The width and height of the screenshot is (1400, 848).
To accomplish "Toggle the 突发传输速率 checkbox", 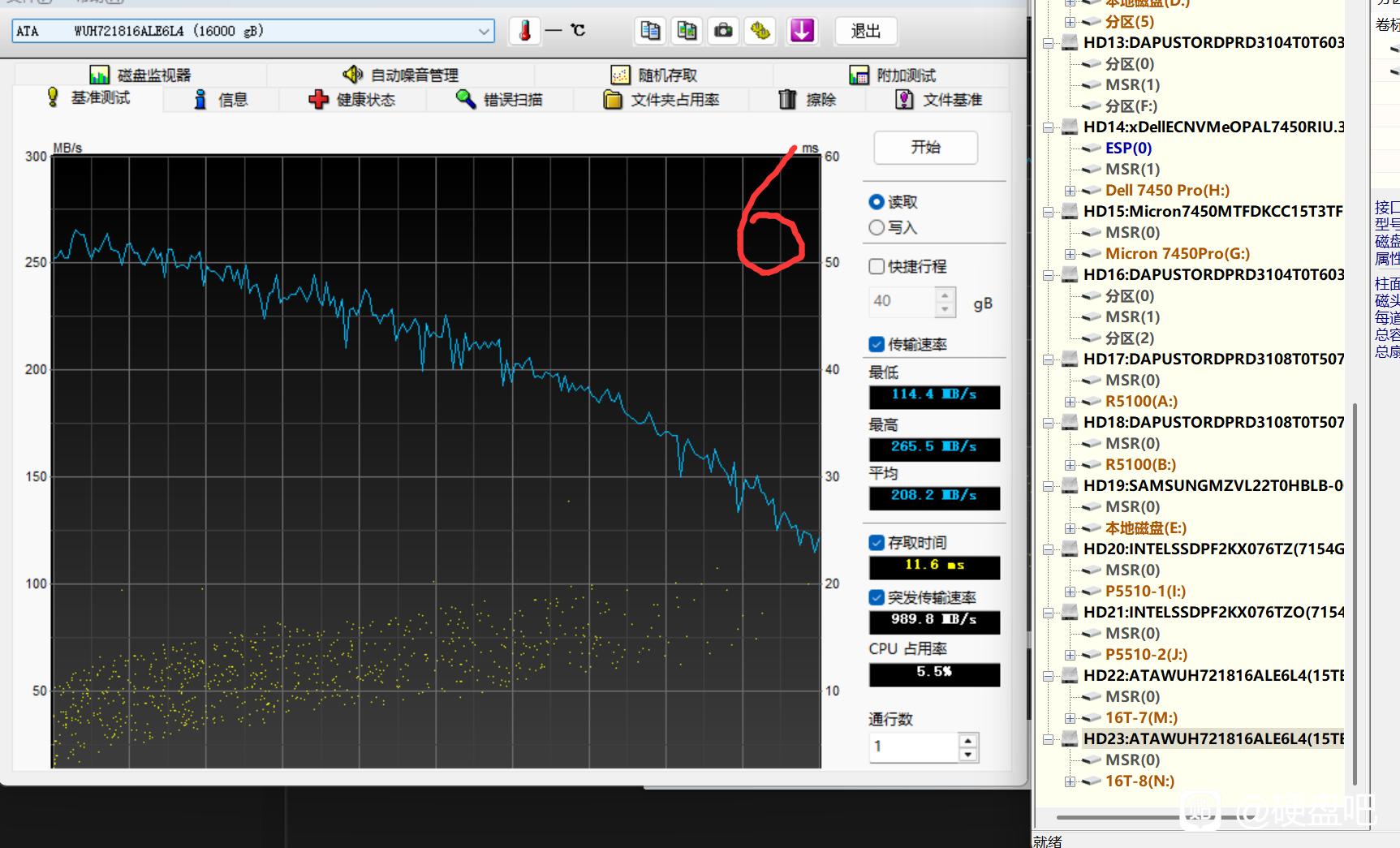I will click(877, 597).
